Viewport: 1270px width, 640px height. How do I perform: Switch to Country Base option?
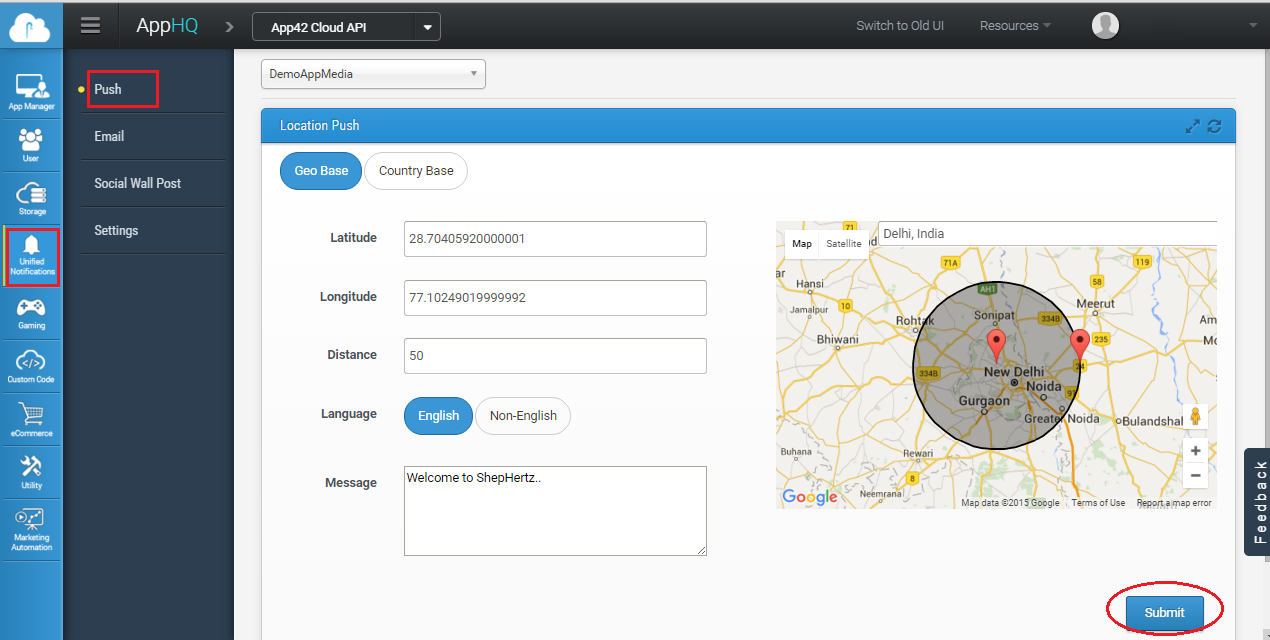416,171
